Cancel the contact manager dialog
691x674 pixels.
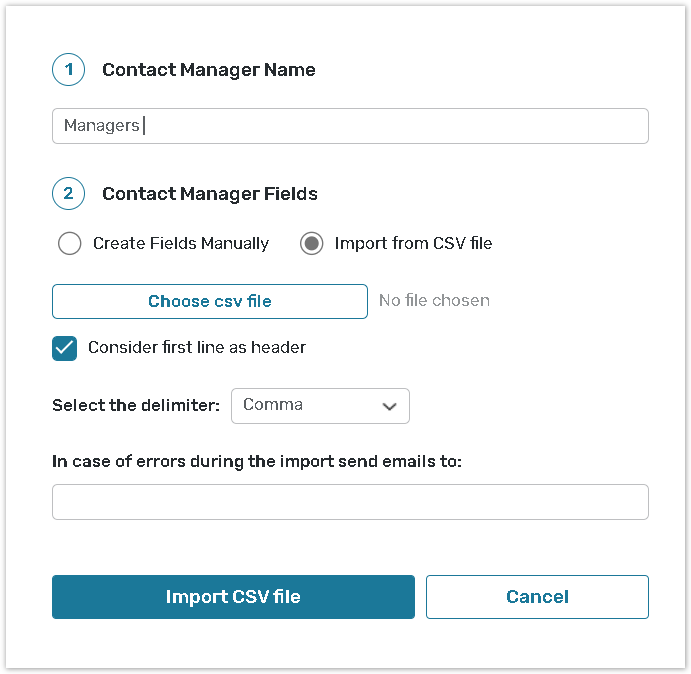coord(537,597)
